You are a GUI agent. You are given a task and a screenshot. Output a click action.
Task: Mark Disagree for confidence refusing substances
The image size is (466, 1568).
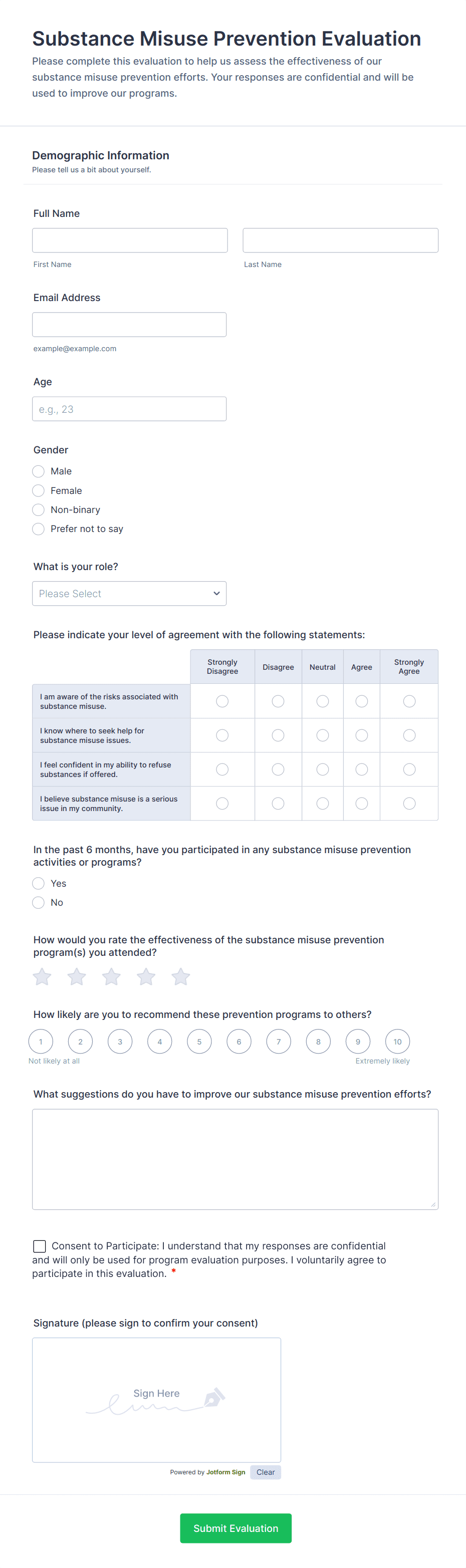point(279,769)
